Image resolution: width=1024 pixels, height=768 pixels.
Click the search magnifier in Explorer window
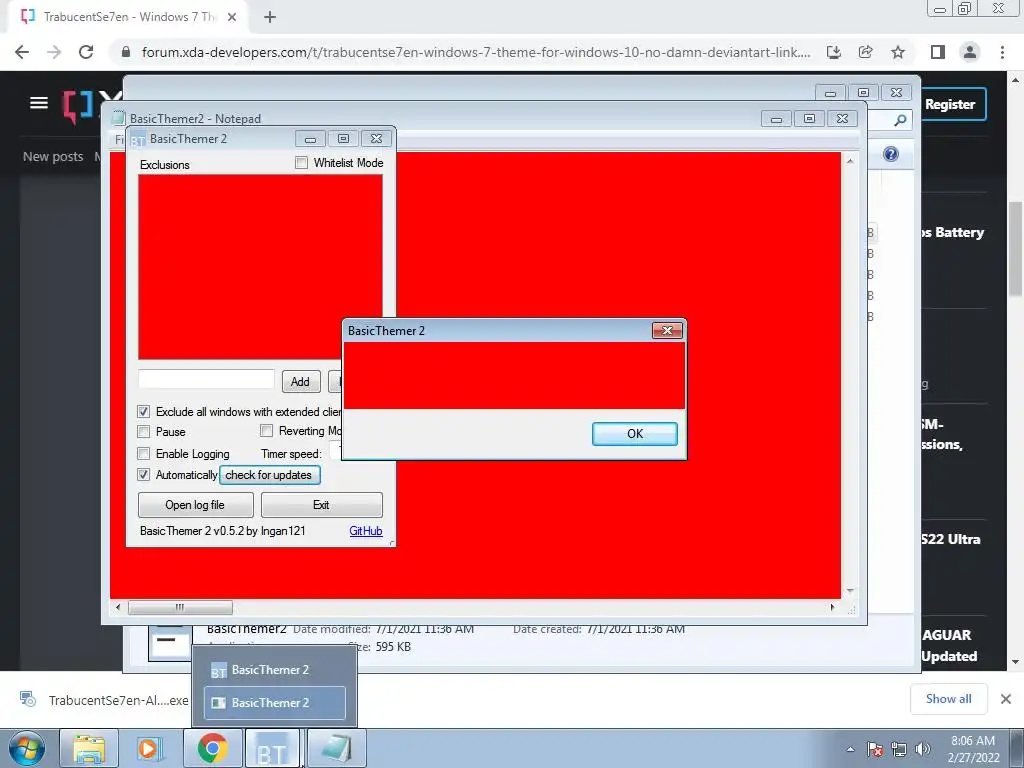900,120
